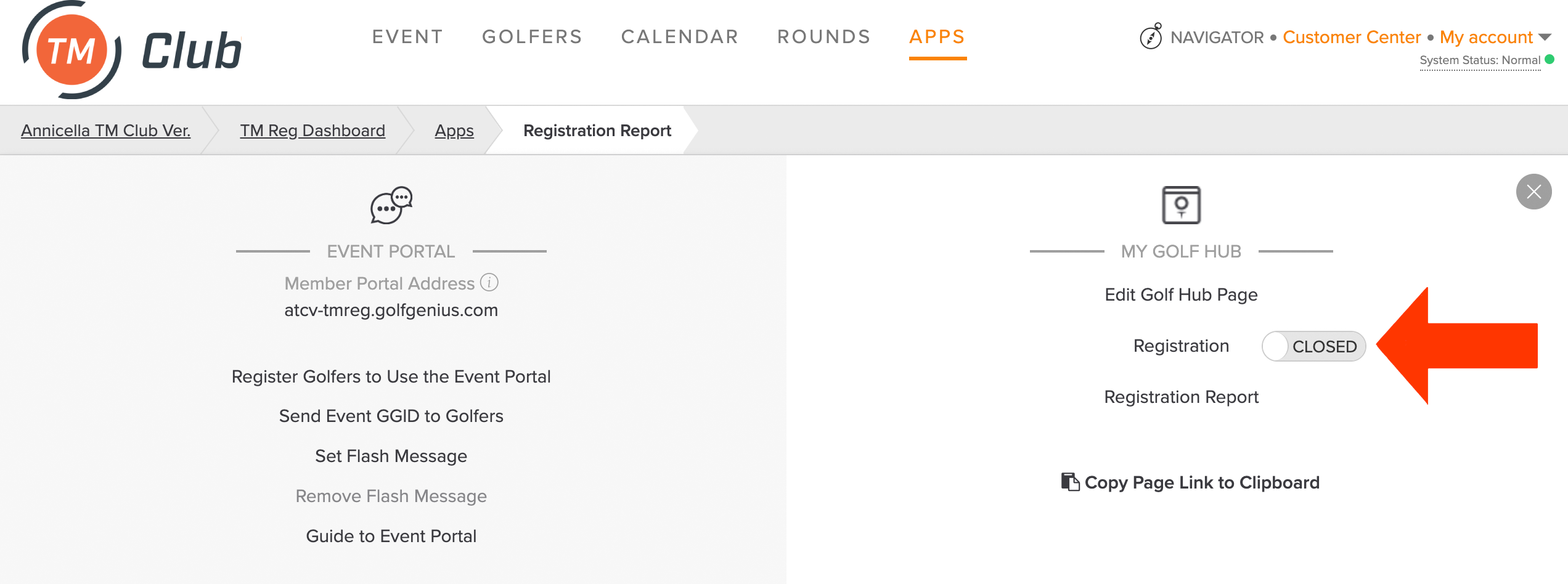The width and height of the screenshot is (1568, 584).
Task: Click the TM Club logo
Action: pyautogui.click(x=132, y=50)
